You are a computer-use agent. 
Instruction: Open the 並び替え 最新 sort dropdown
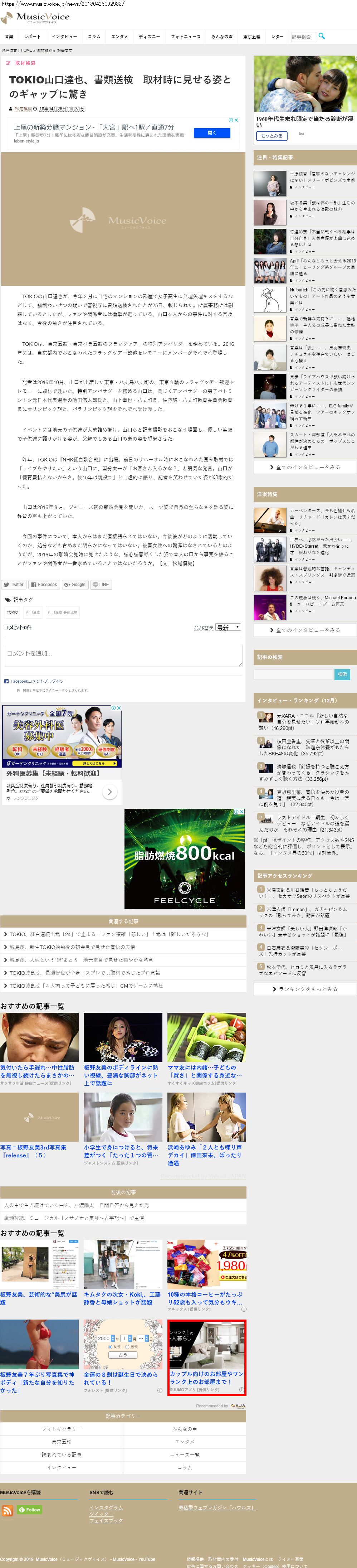228,627
